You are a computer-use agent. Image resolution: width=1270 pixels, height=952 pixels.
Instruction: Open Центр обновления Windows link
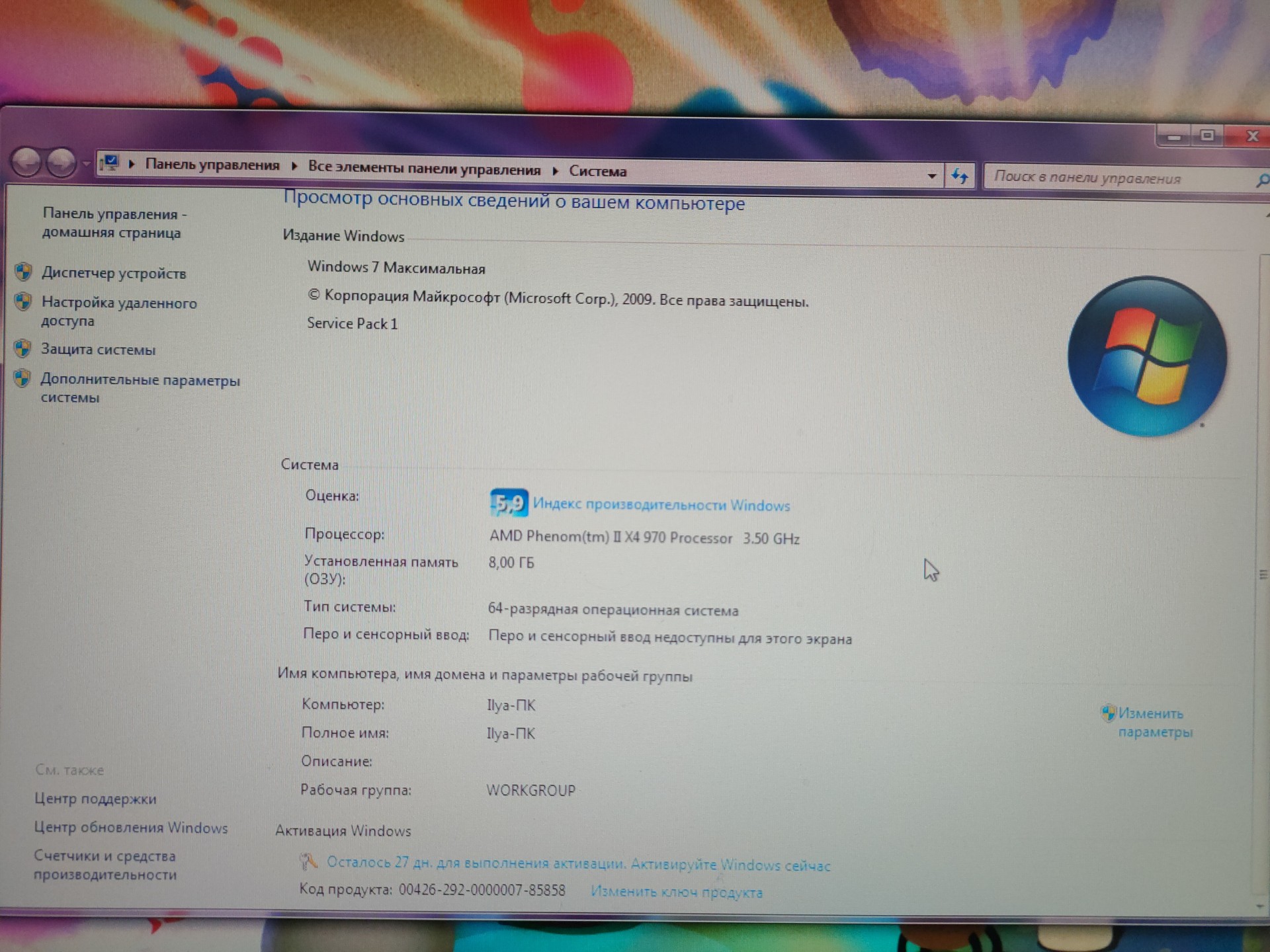(x=130, y=828)
